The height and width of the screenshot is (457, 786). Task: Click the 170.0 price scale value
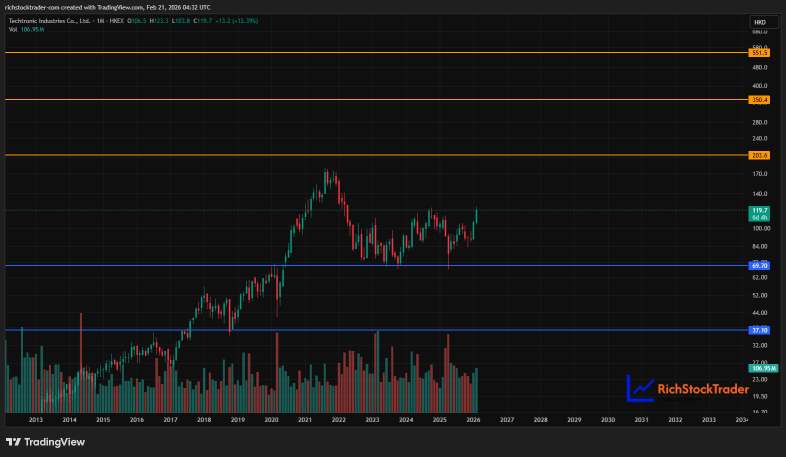(760, 174)
